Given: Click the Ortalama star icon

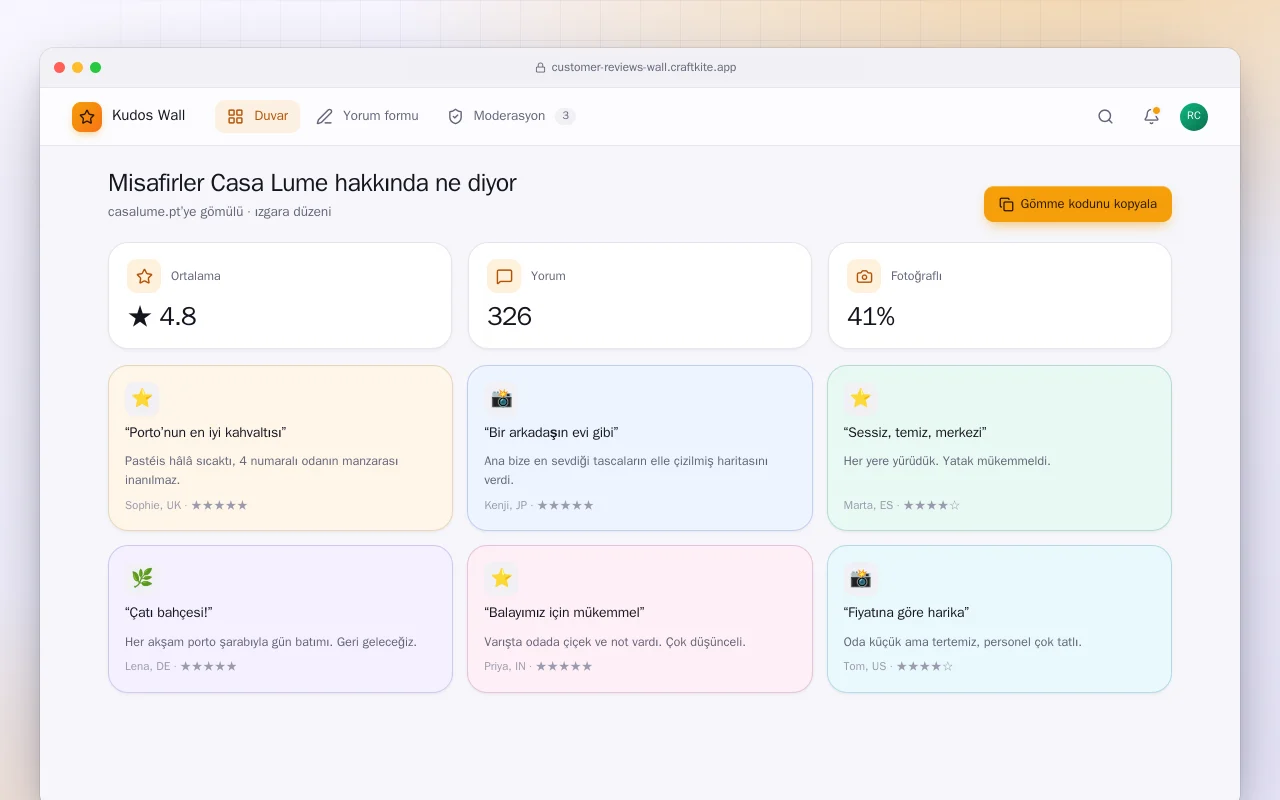Looking at the screenshot, I should pyautogui.click(x=144, y=276).
